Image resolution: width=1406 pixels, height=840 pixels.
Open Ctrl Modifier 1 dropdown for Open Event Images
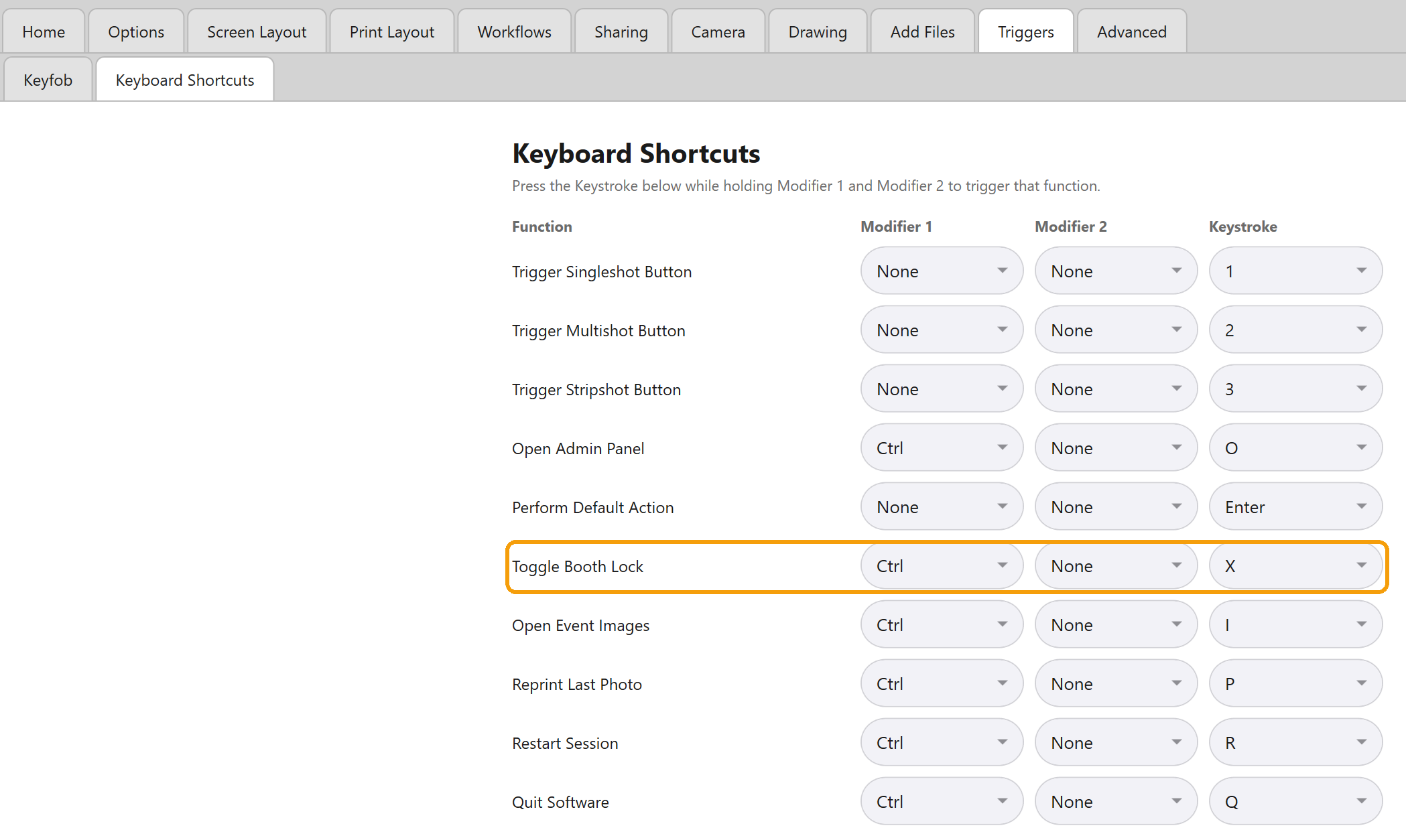[x=942, y=624]
